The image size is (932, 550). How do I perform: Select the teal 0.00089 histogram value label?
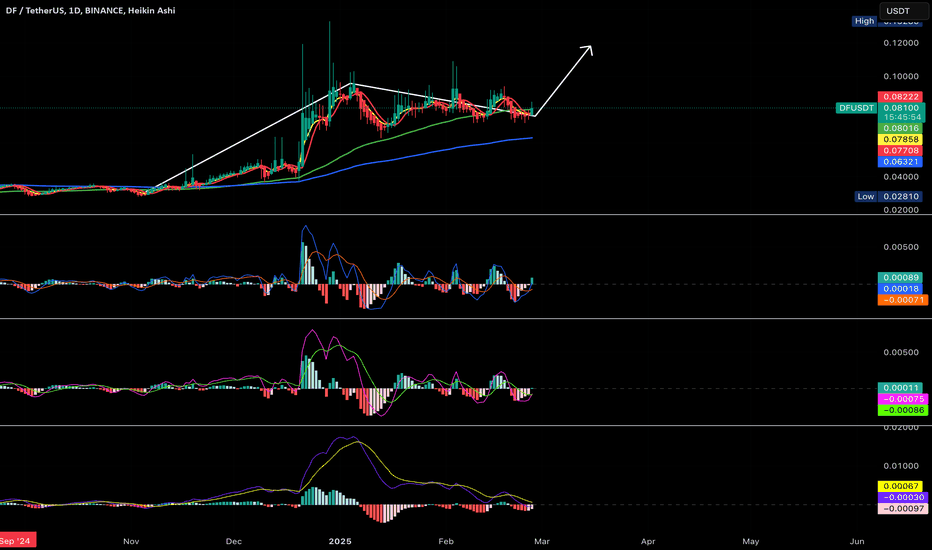pyautogui.click(x=900, y=278)
